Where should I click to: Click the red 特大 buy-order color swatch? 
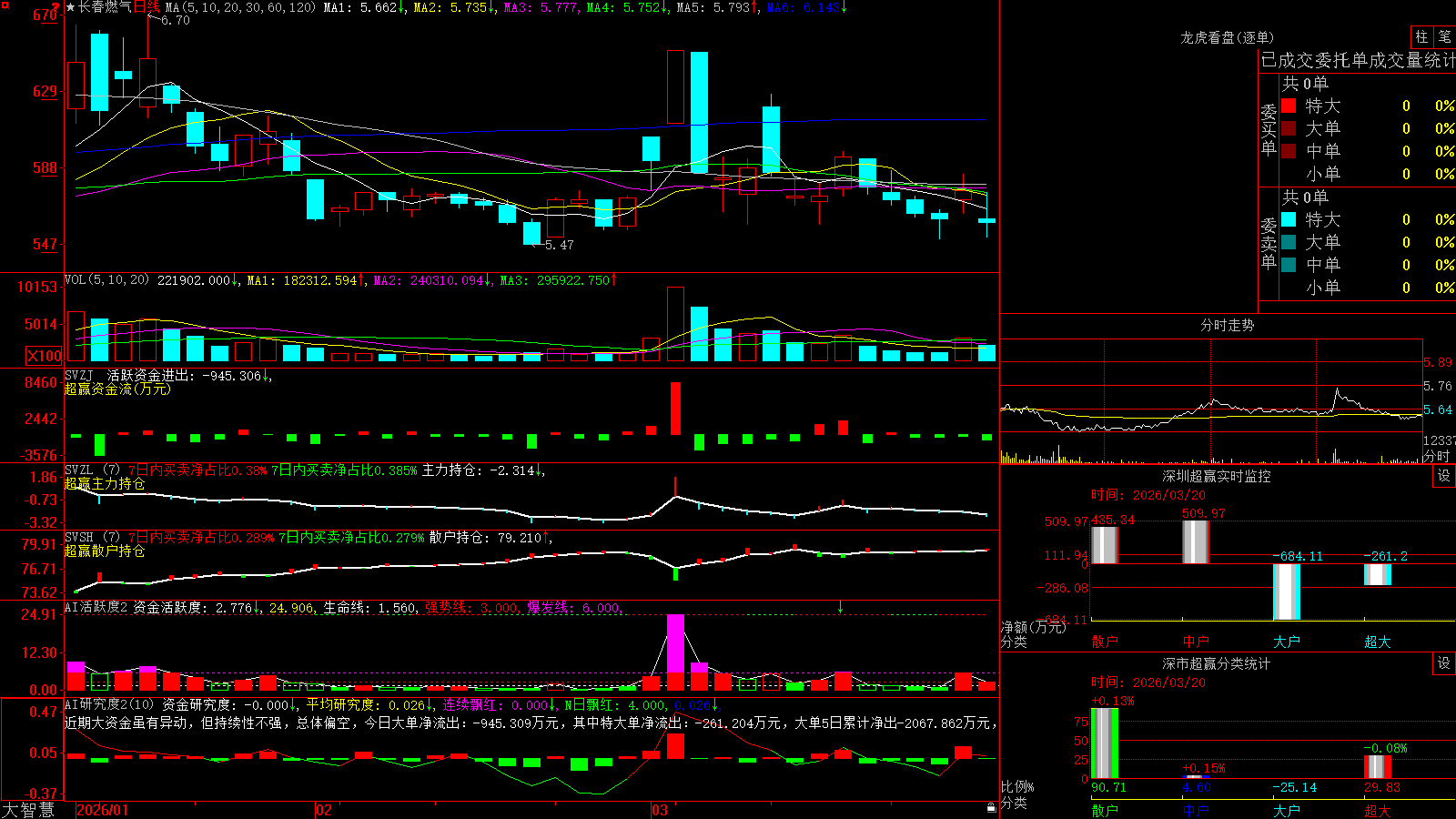[x=1289, y=106]
